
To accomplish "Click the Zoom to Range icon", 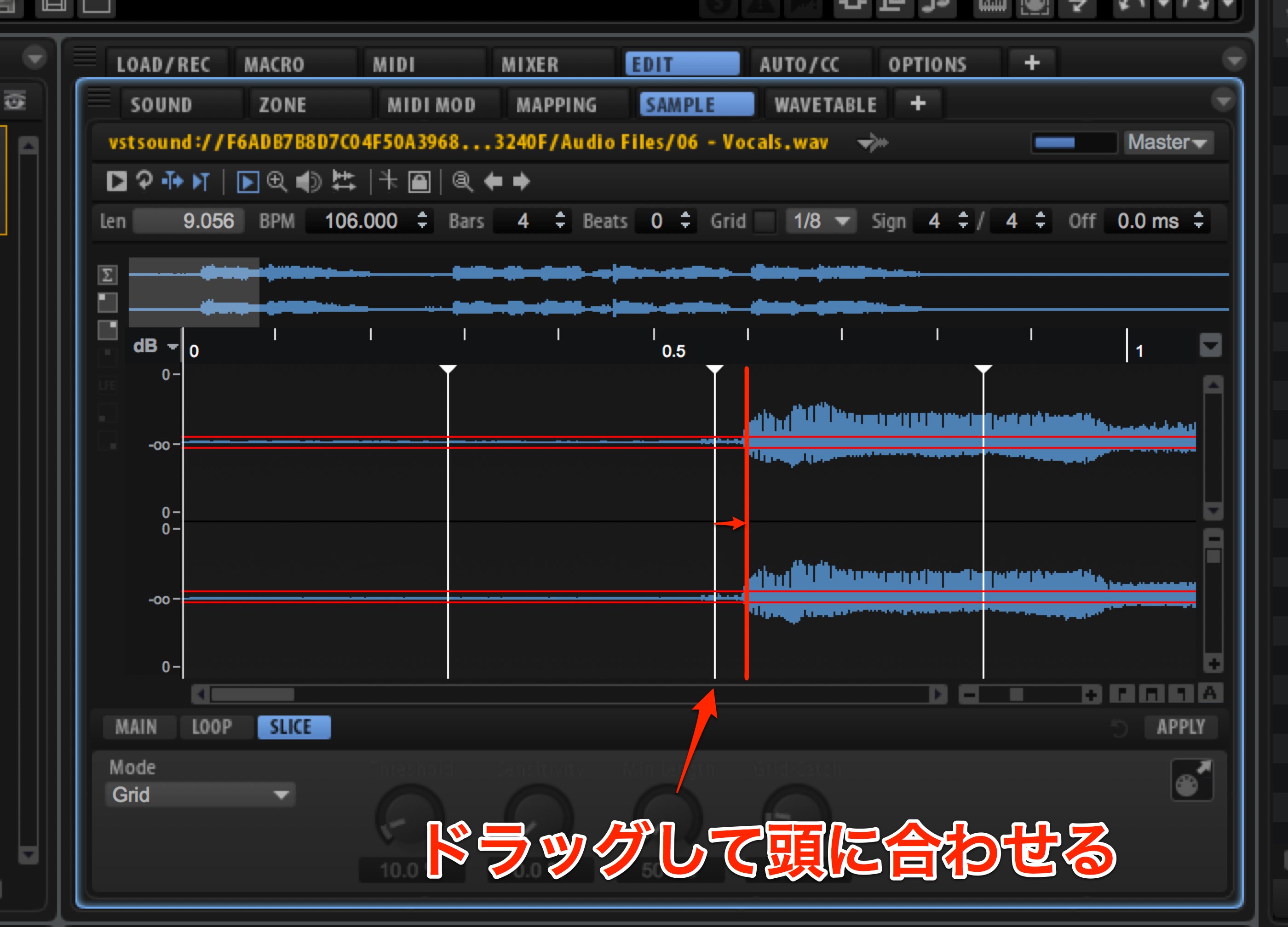I will (x=462, y=182).
